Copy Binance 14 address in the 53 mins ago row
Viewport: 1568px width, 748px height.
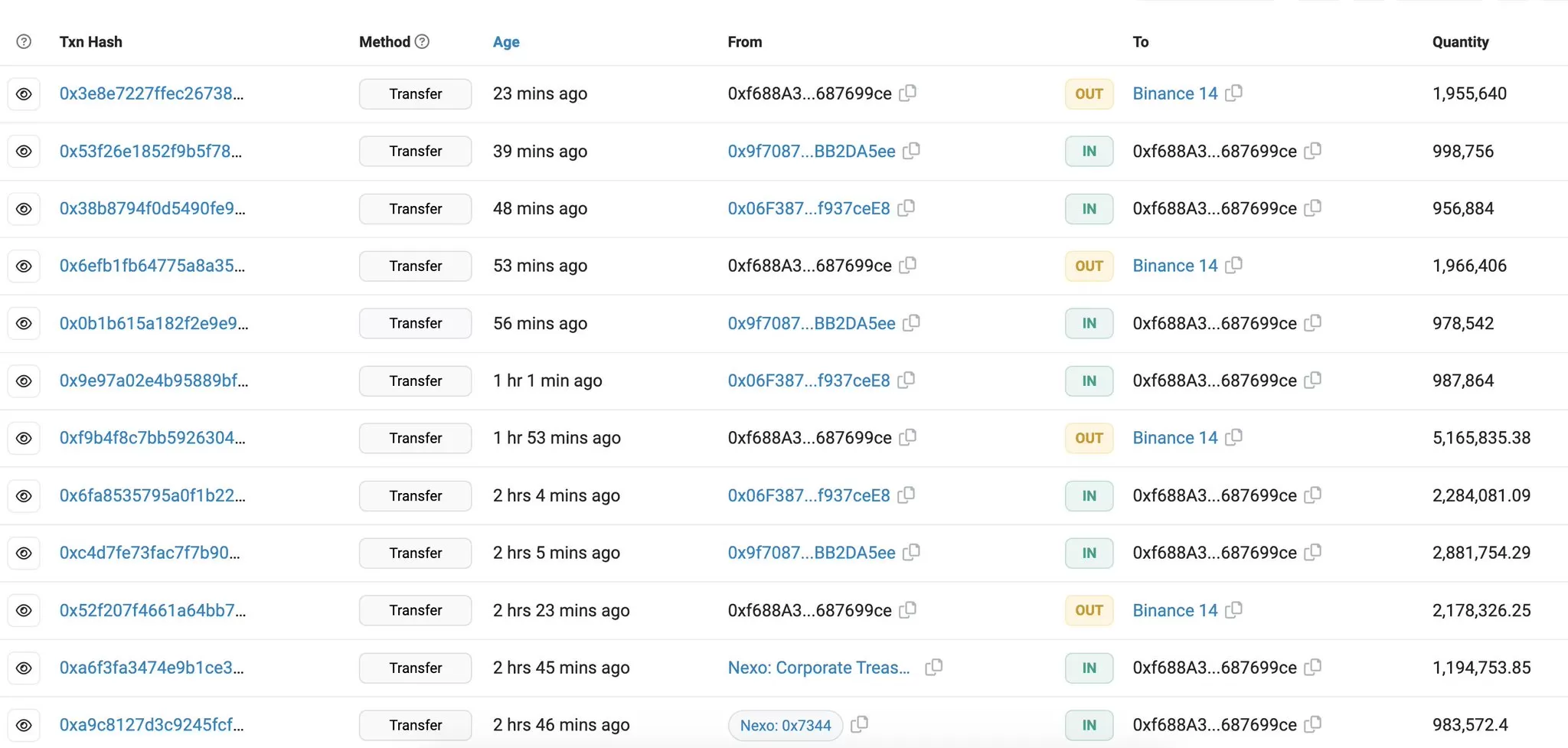pyautogui.click(x=1233, y=265)
